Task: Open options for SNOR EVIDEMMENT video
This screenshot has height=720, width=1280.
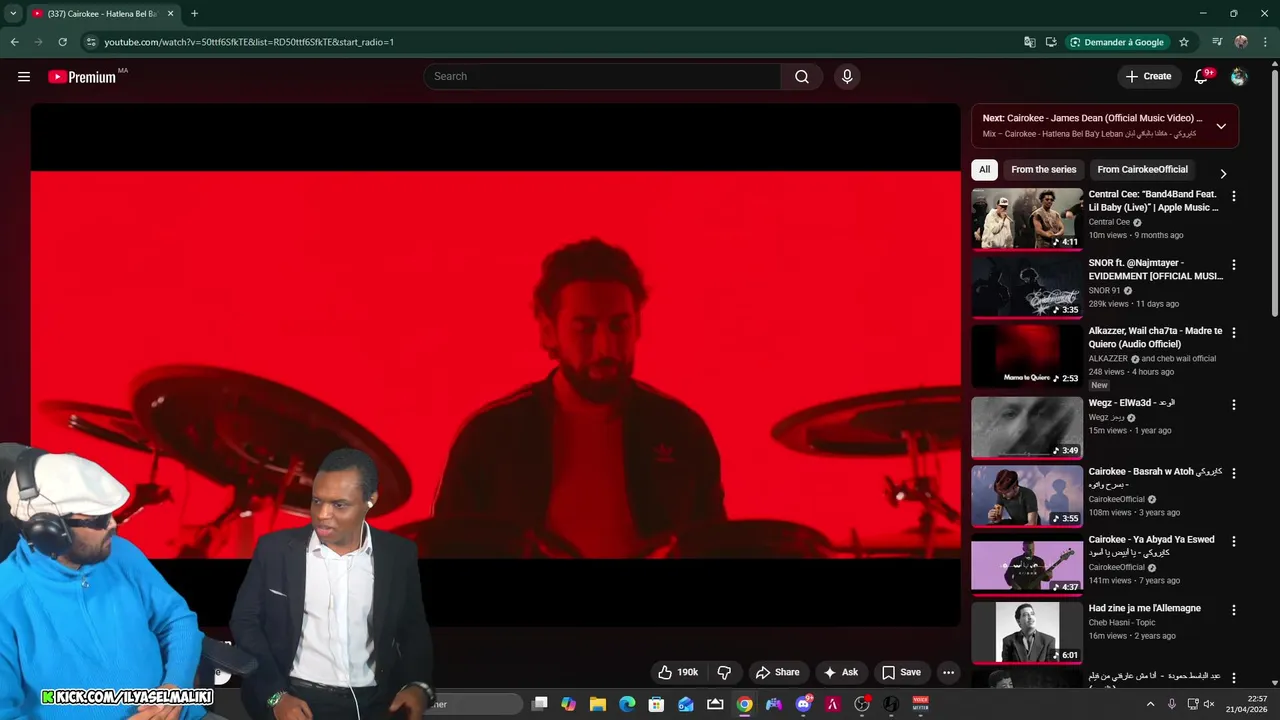Action: tap(1233, 265)
